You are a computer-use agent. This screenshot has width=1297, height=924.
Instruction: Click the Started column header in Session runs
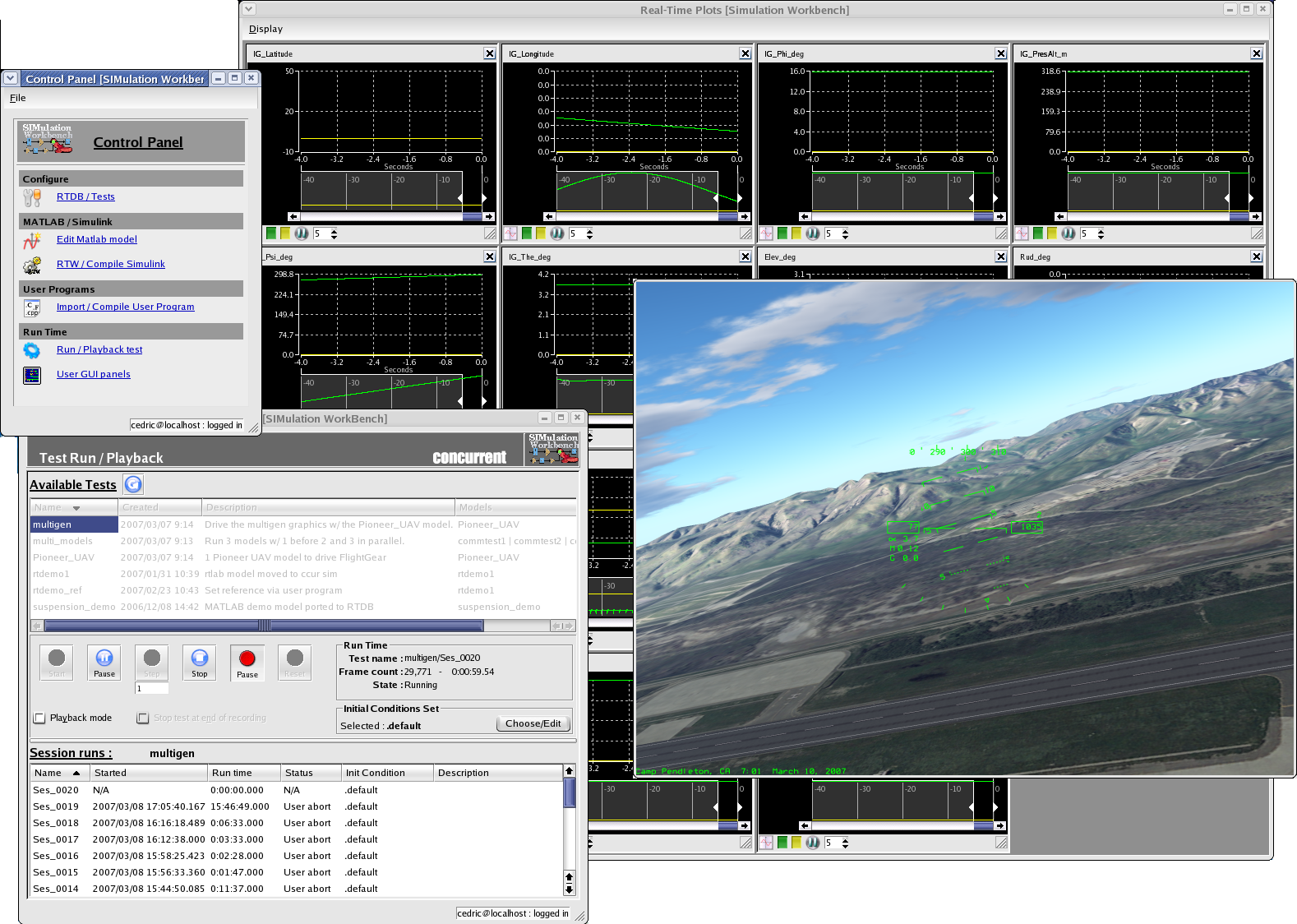[149, 773]
